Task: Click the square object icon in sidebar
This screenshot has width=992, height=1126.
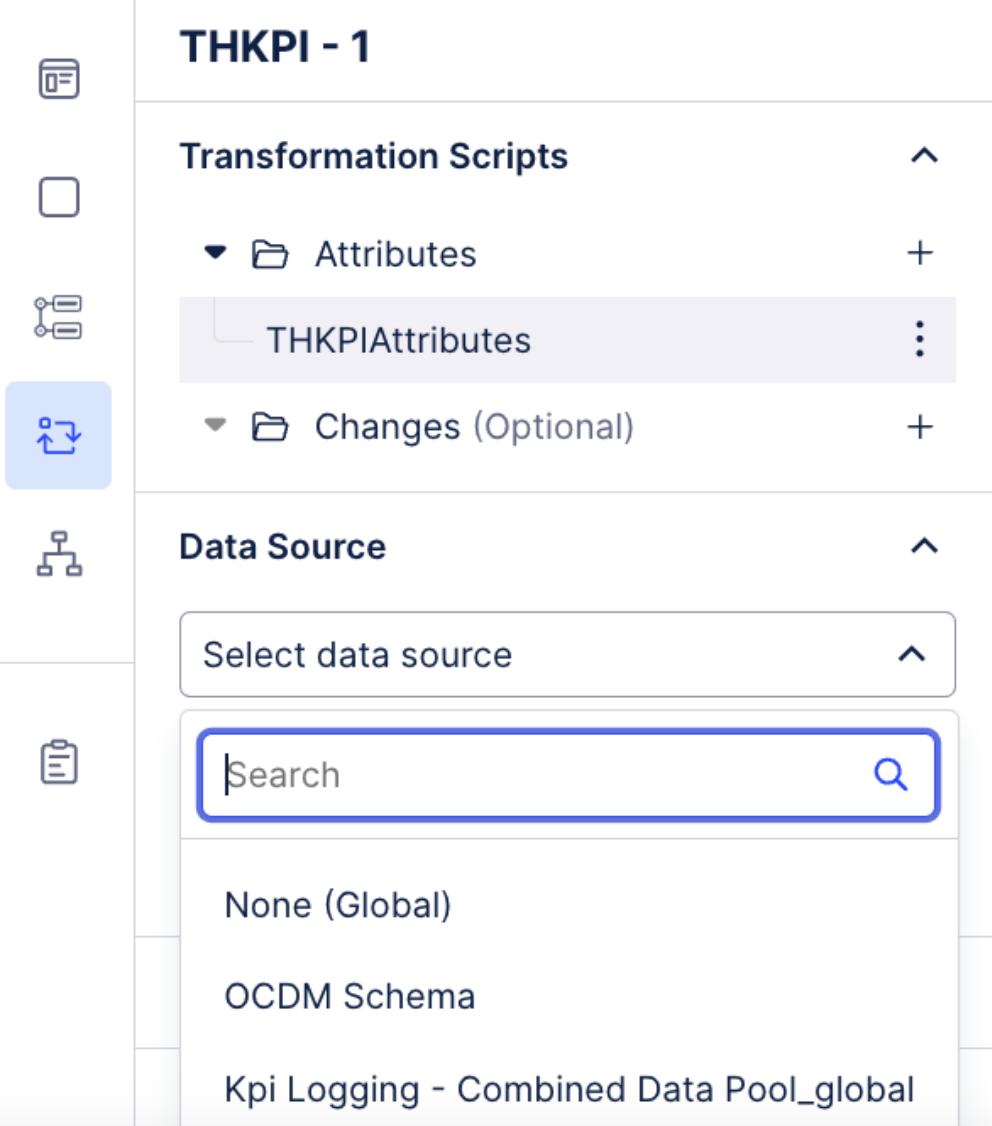Action: coord(59,197)
